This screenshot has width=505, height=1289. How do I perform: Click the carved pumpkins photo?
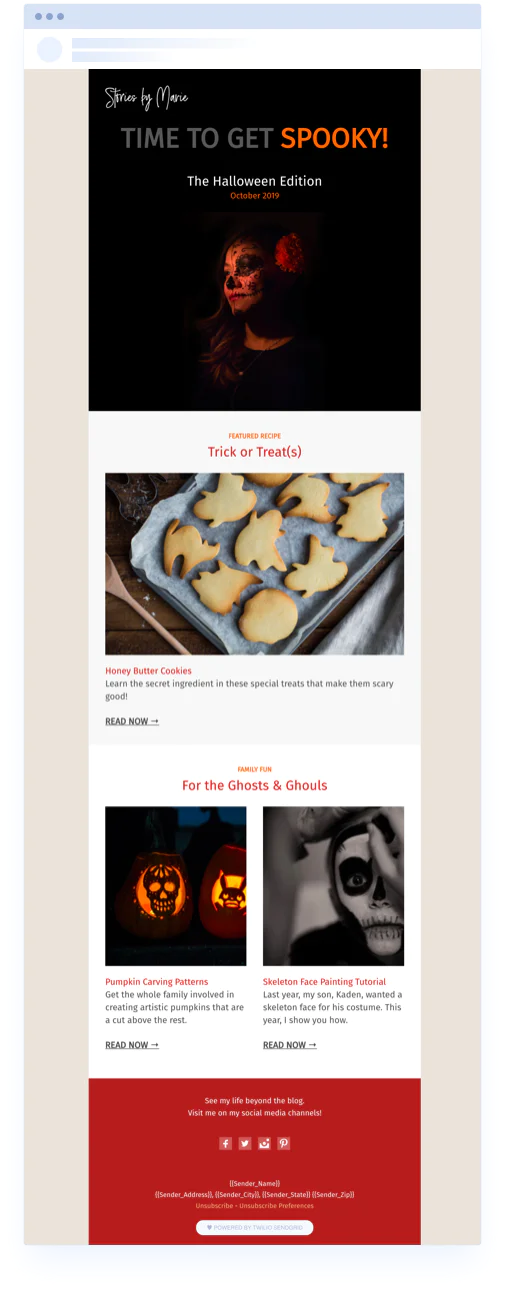coord(175,886)
